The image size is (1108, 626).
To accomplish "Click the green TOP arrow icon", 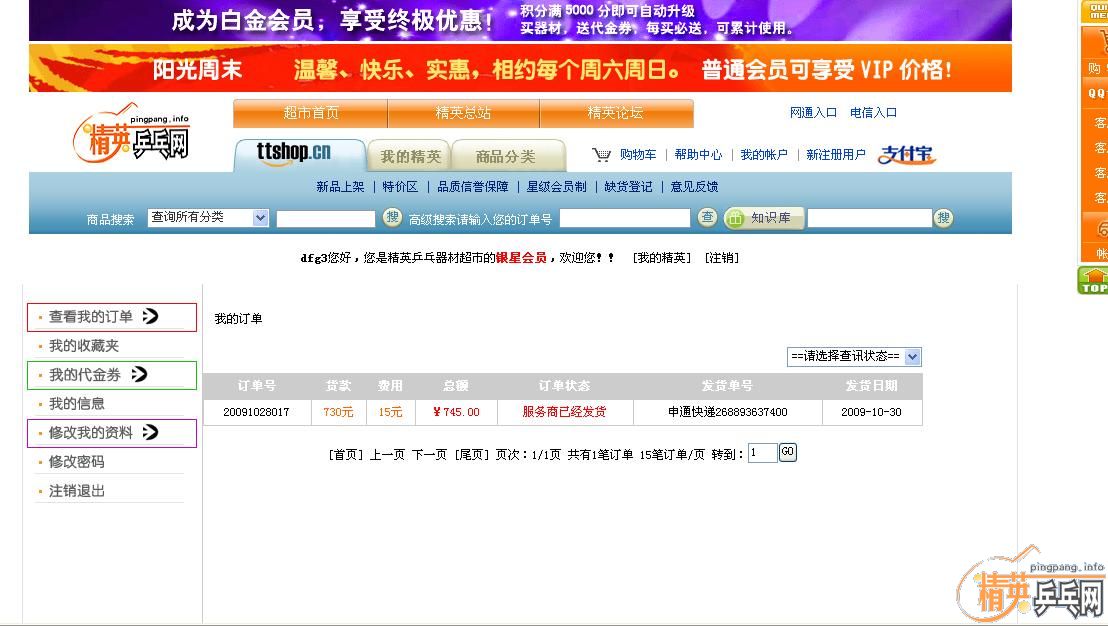I will [x=1093, y=281].
